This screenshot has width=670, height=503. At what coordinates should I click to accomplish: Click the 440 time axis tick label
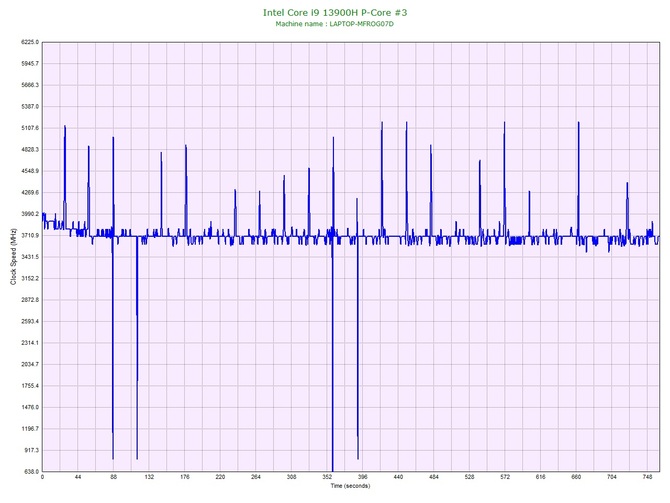[x=398, y=477]
